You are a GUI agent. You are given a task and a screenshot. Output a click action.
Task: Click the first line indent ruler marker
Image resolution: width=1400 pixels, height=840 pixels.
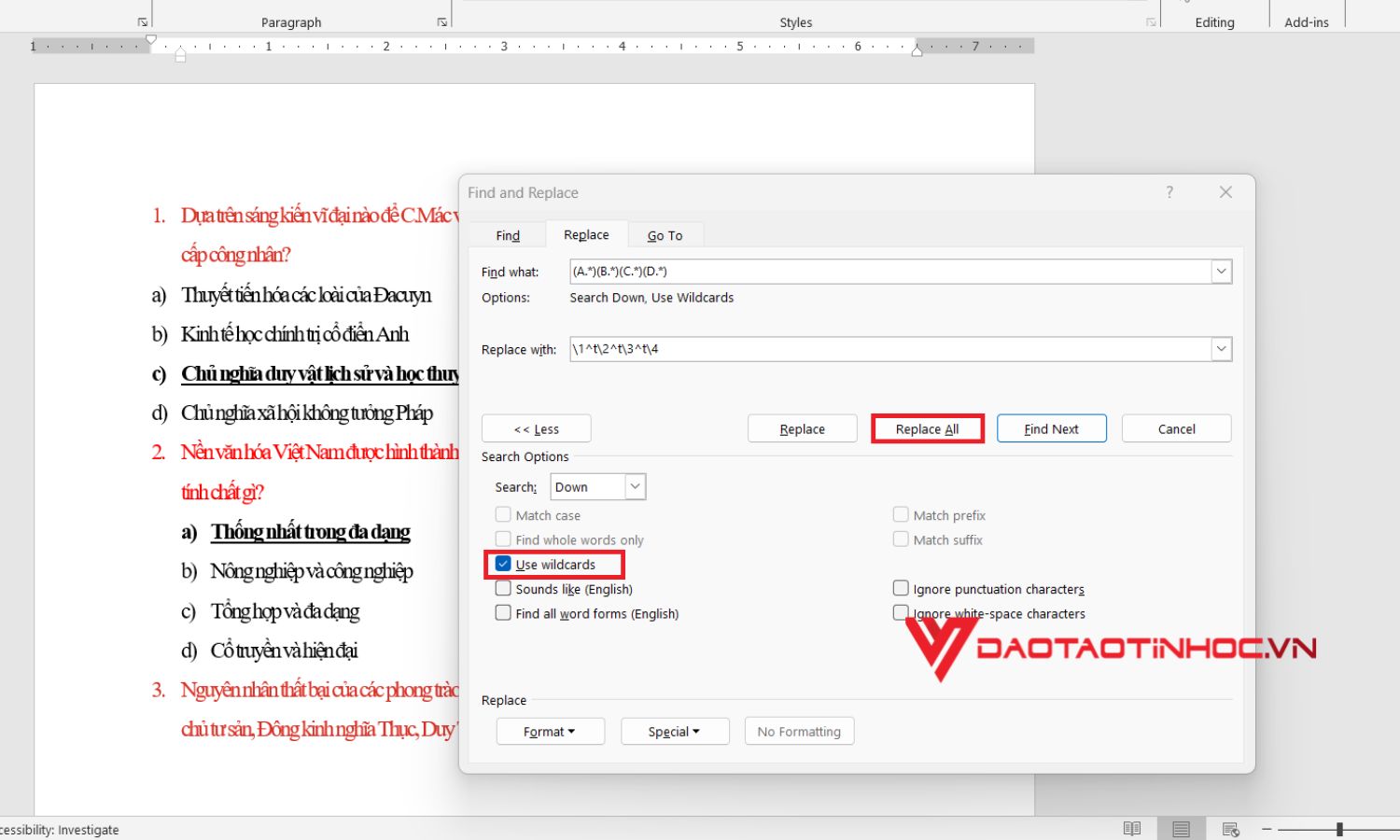[151, 40]
